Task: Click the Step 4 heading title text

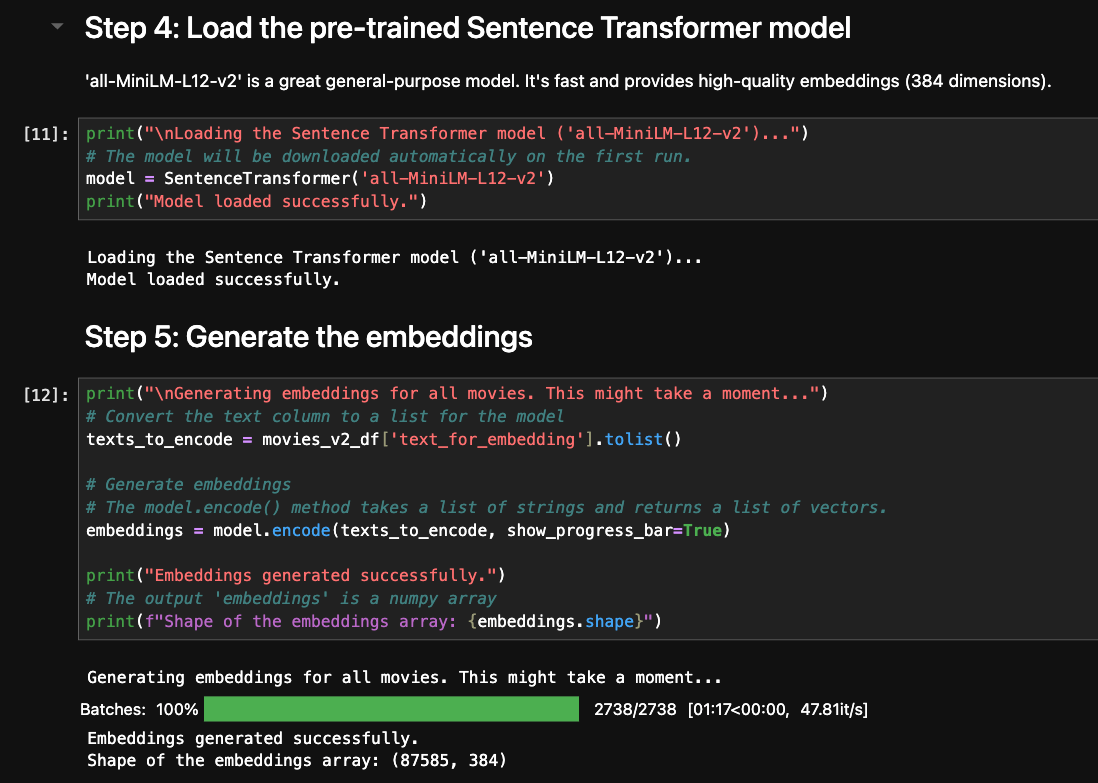Action: (x=467, y=28)
